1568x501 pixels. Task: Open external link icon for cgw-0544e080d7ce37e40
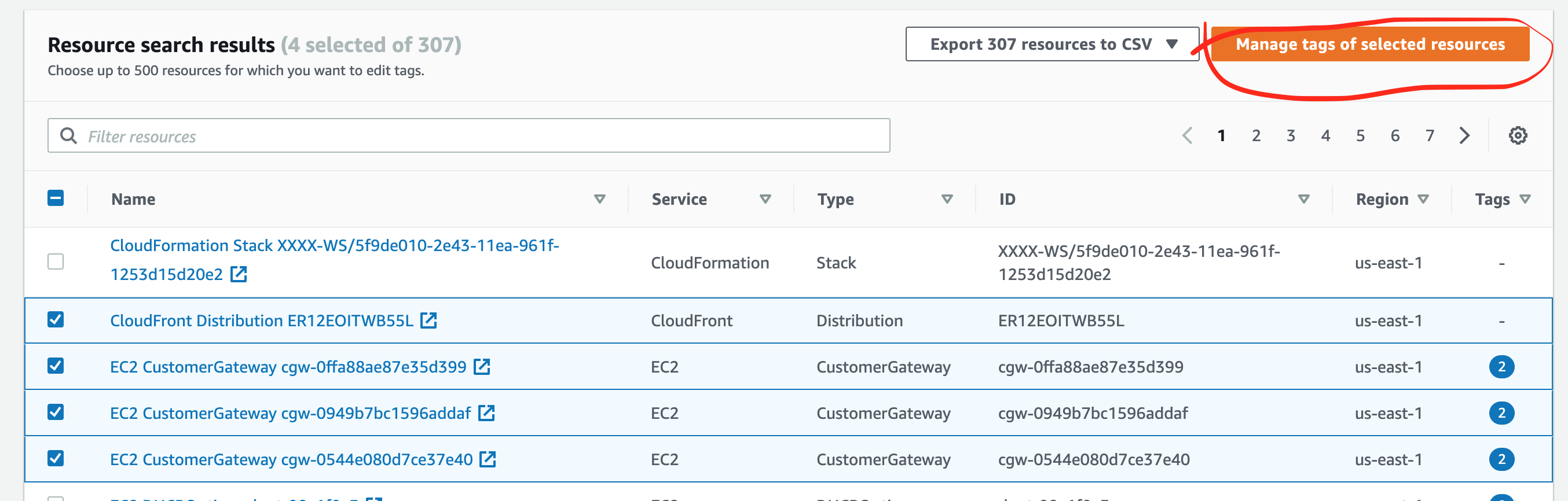[488, 459]
